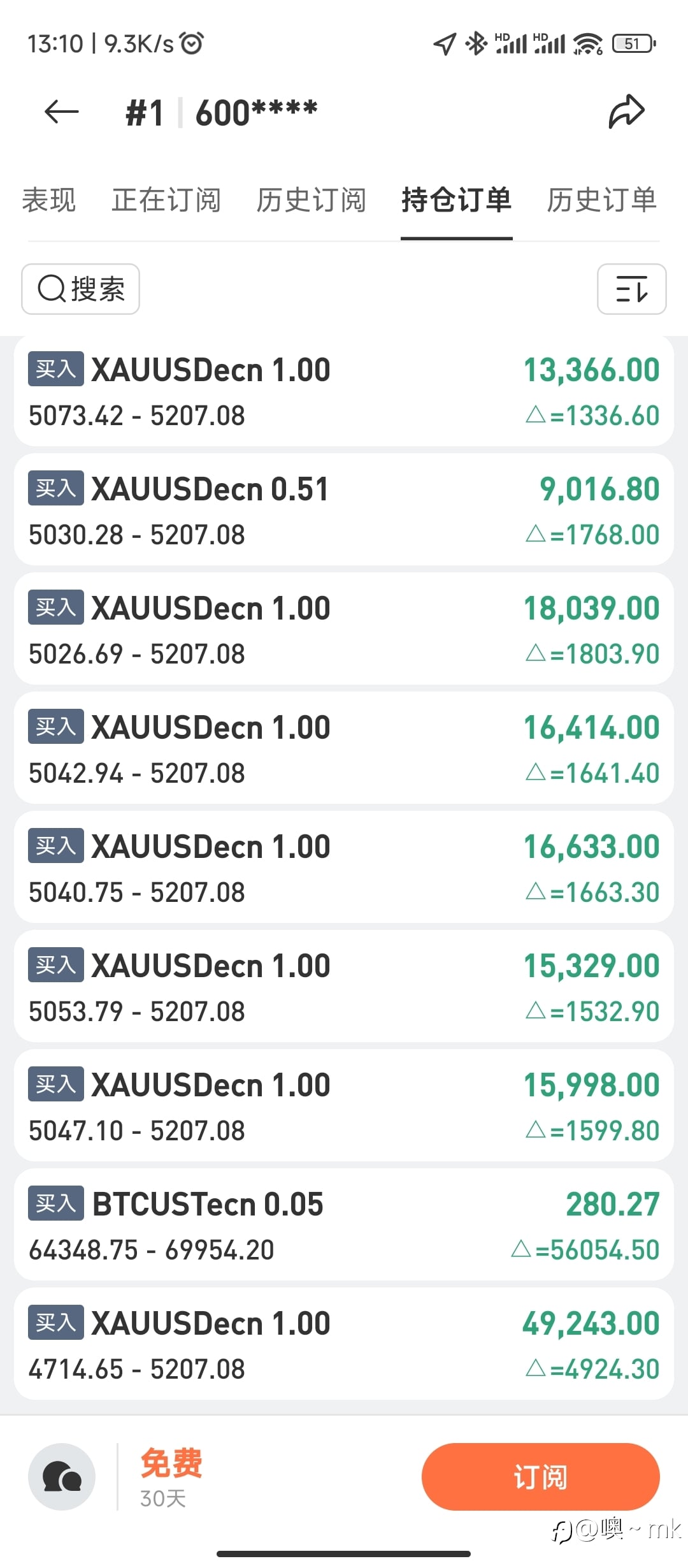Open the BTCUSTecn 0.05 order
This screenshot has height=1568, width=688.
344,1224
